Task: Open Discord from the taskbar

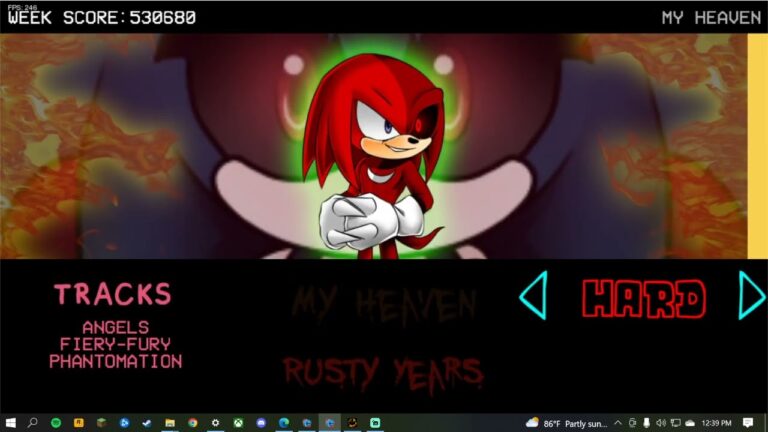Action: [x=261, y=423]
